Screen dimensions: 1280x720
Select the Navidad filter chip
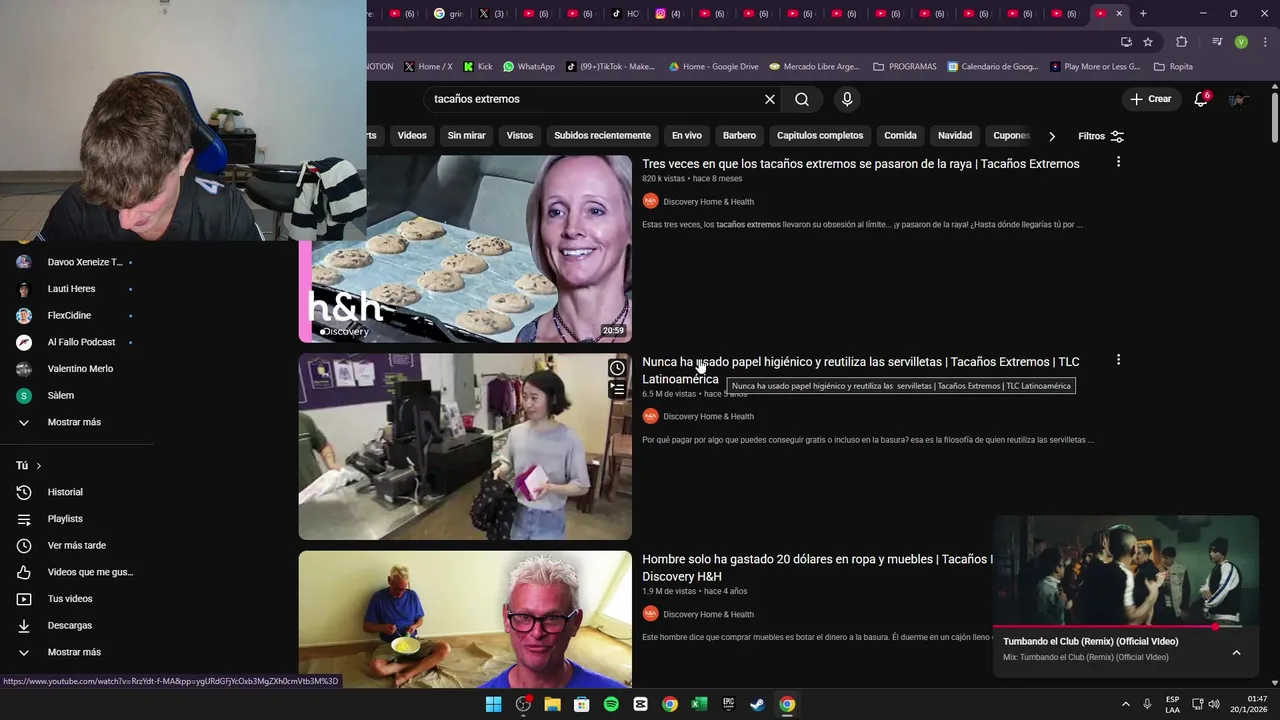click(x=955, y=136)
